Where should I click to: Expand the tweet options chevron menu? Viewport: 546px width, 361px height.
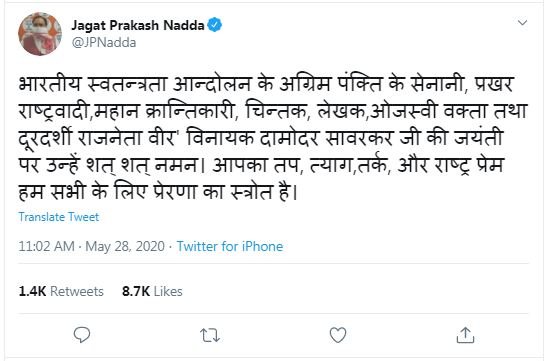pyautogui.click(x=522, y=23)
